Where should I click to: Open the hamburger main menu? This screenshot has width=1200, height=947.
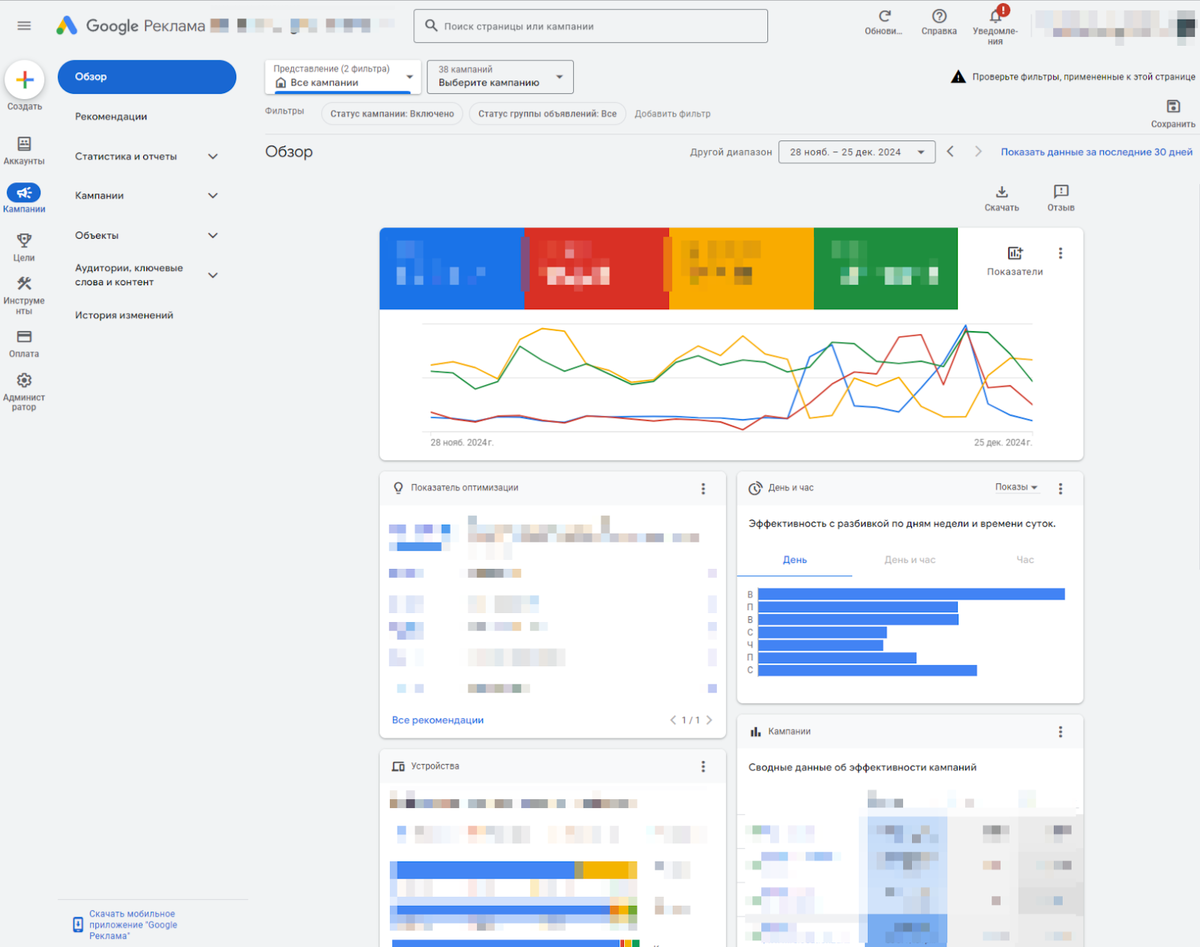(24, 26)
